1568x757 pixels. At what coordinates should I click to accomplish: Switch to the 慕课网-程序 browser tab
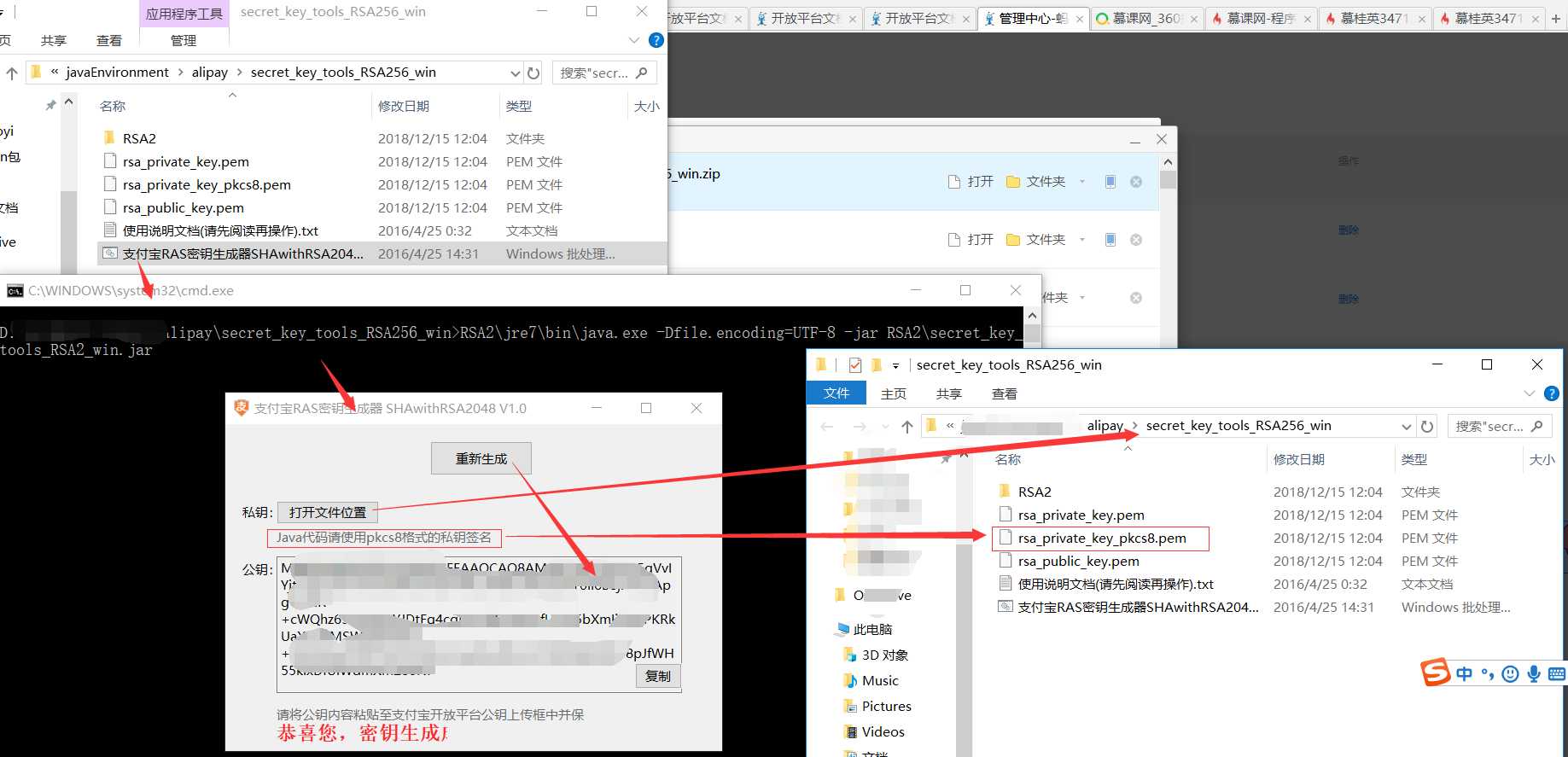tap(1260, 18)
